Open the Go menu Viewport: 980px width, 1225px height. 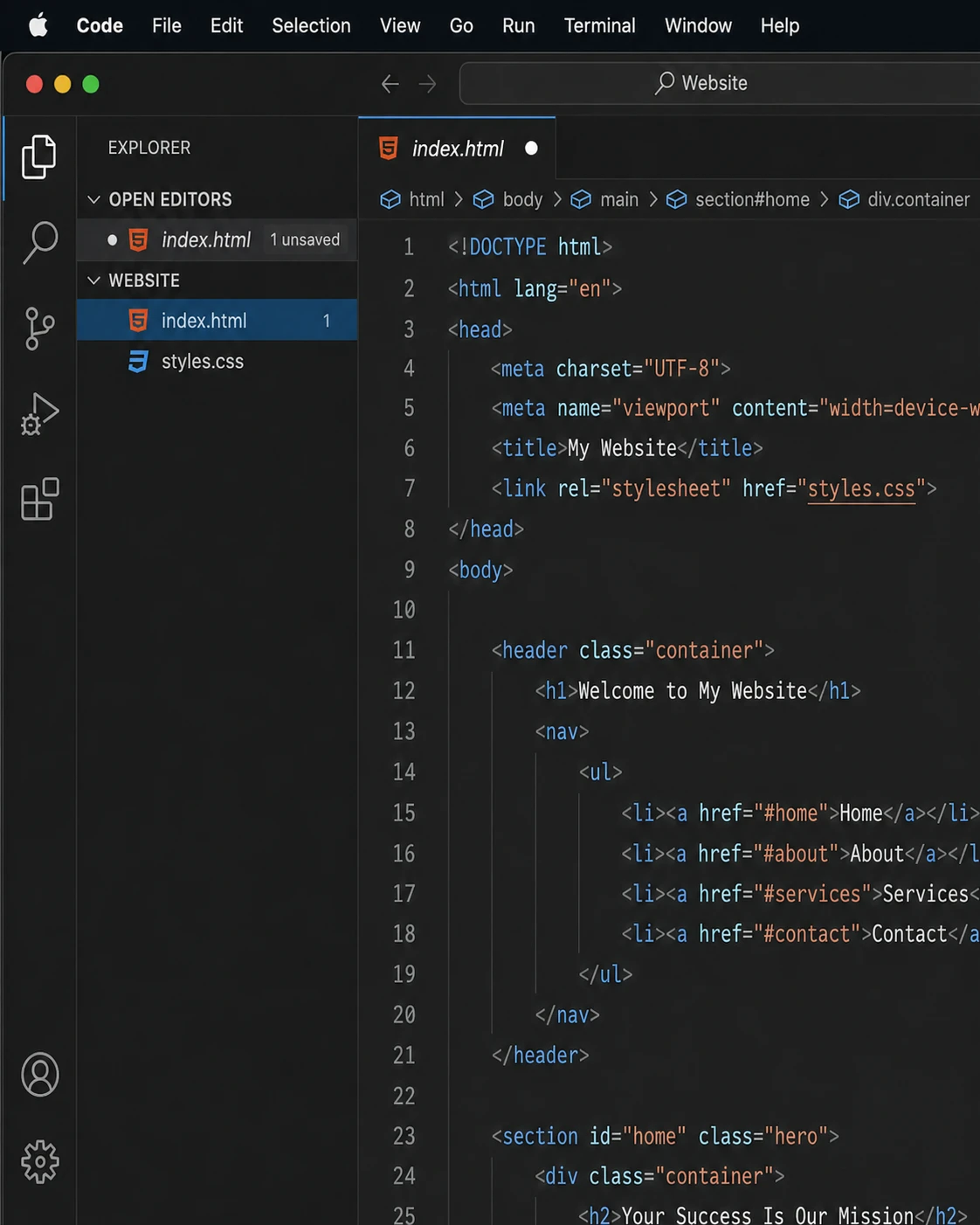coord(461,25)
